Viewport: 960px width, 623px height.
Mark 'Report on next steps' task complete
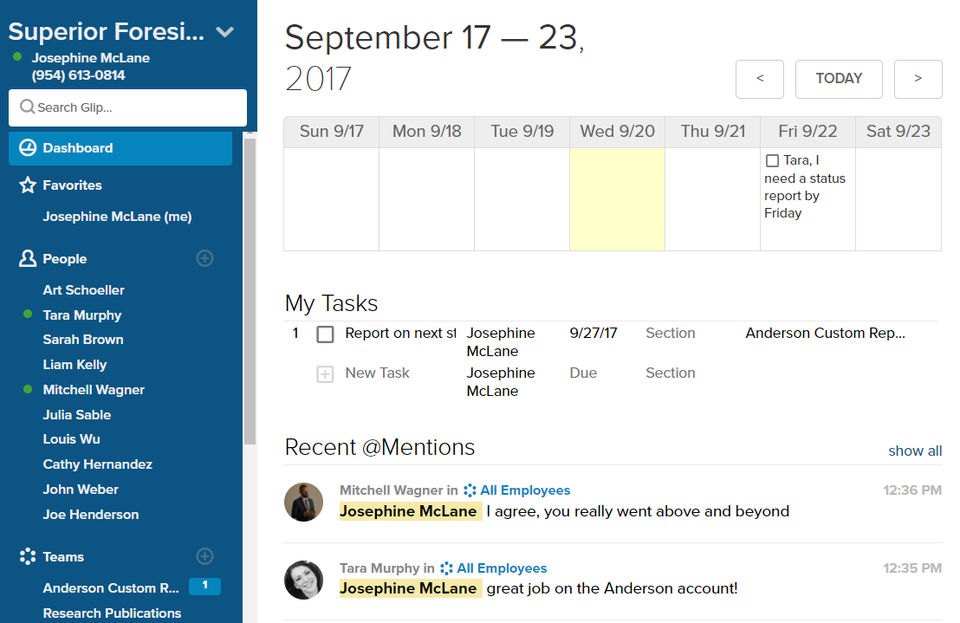tap(325, 334)
